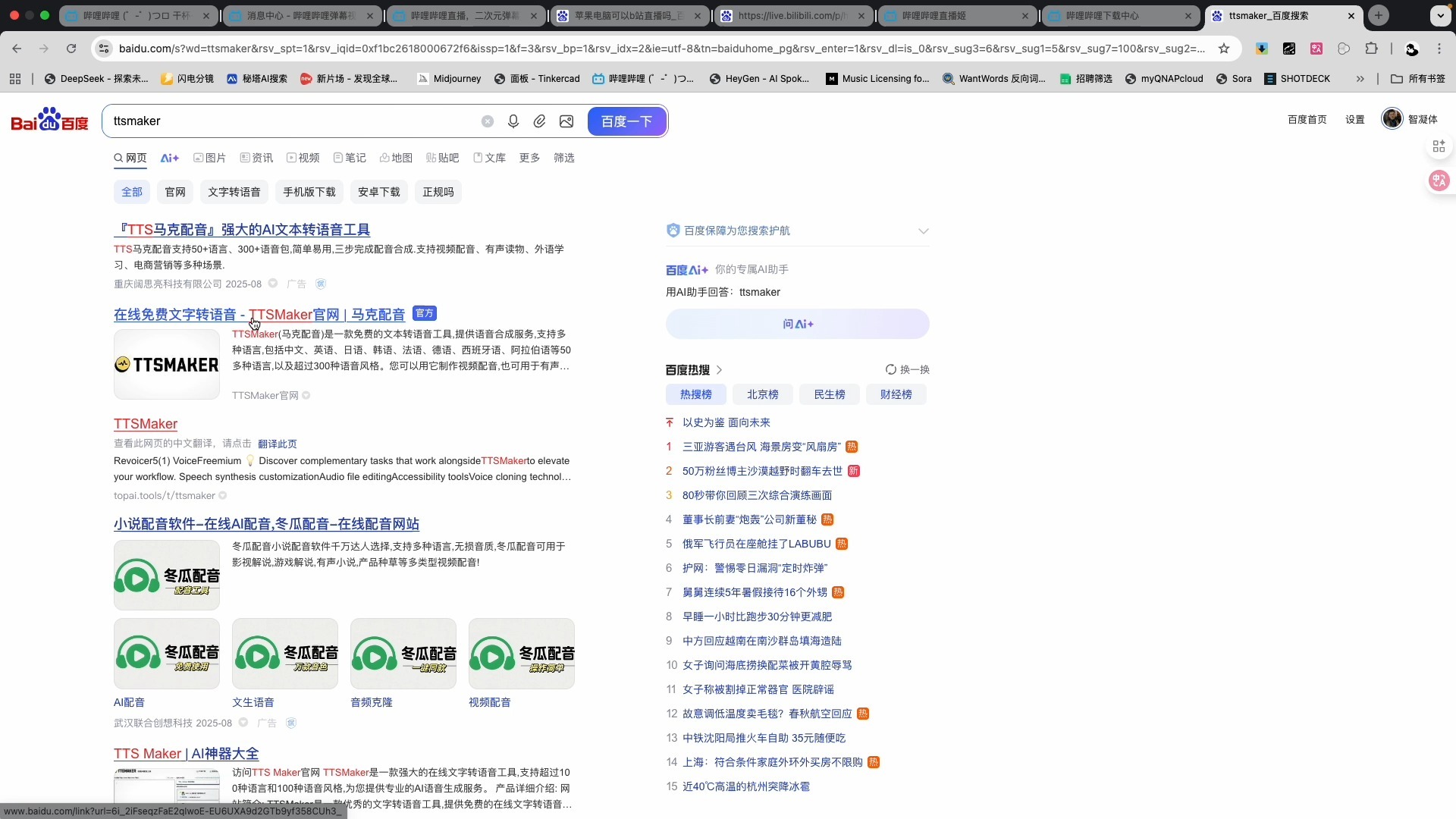Click the browser address bar URL
Image resolution: width=1456 pixels, height=819 pixels.
point(661,49)
